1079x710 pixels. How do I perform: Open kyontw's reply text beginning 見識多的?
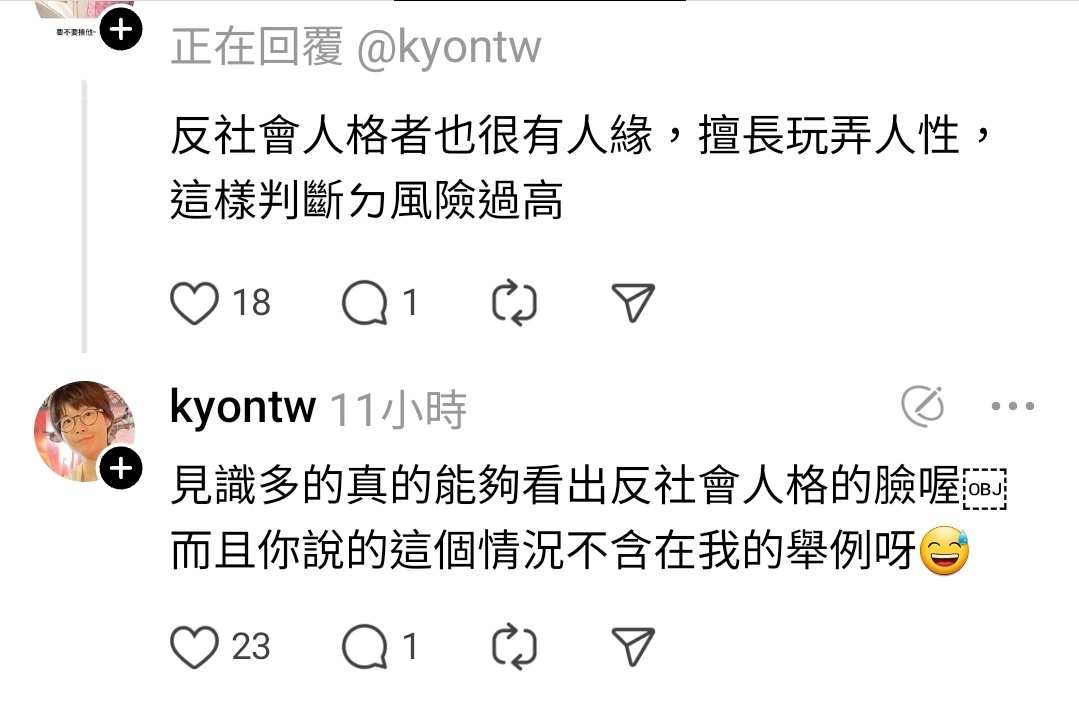pos(588,519)
